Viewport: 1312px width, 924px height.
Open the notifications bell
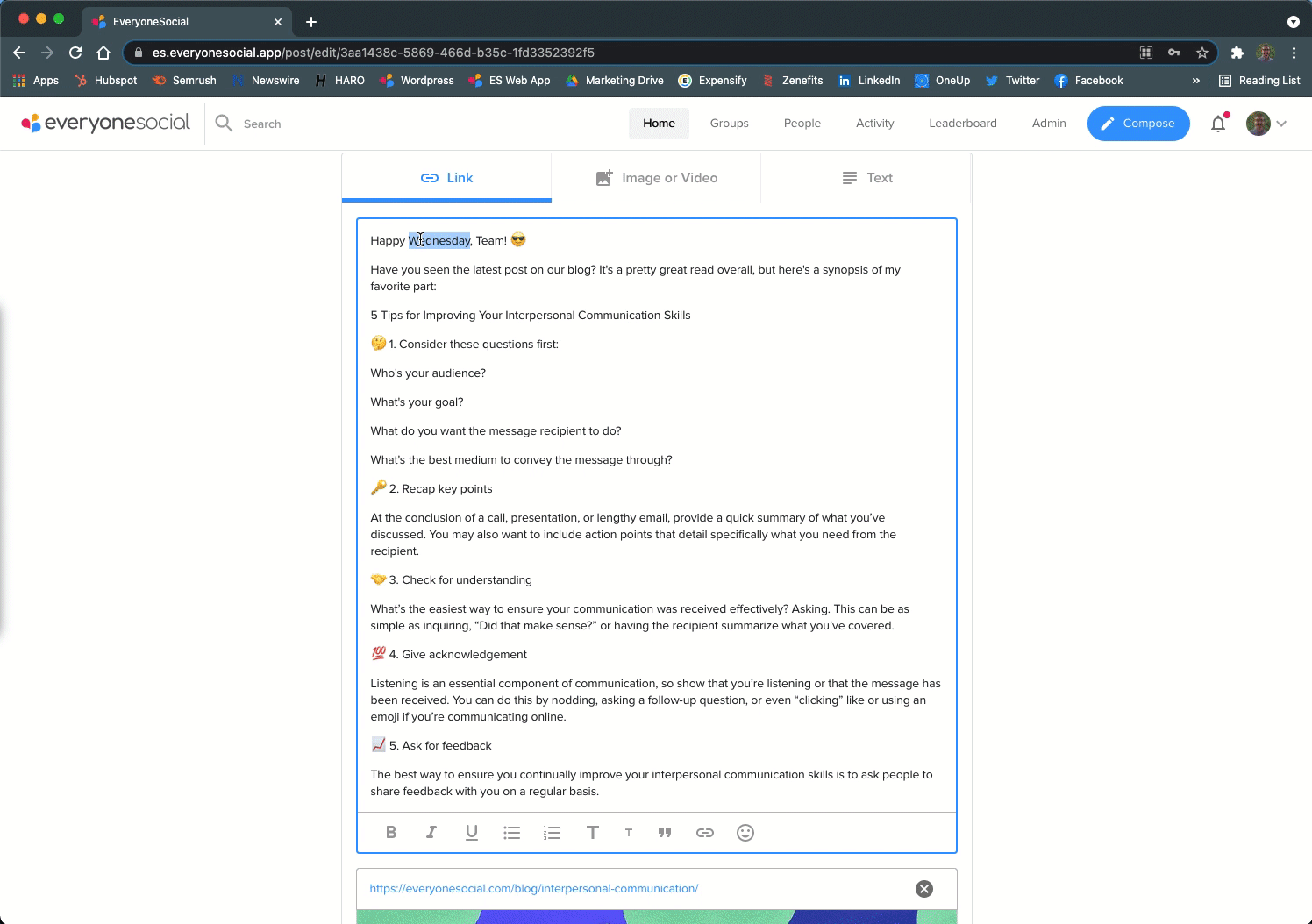1218,124
